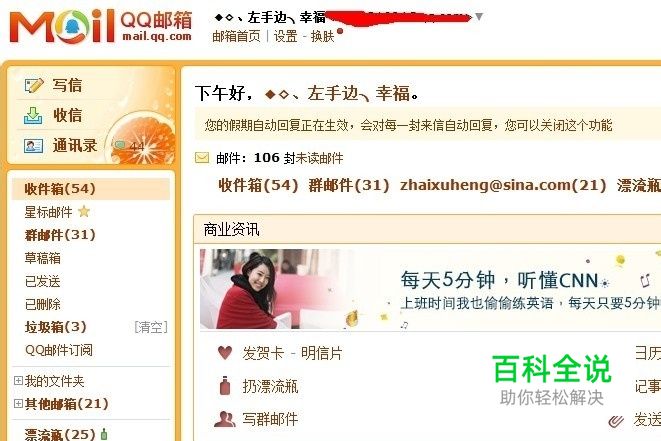Click the star icon beside 星标邮件

tap(84, 211)
